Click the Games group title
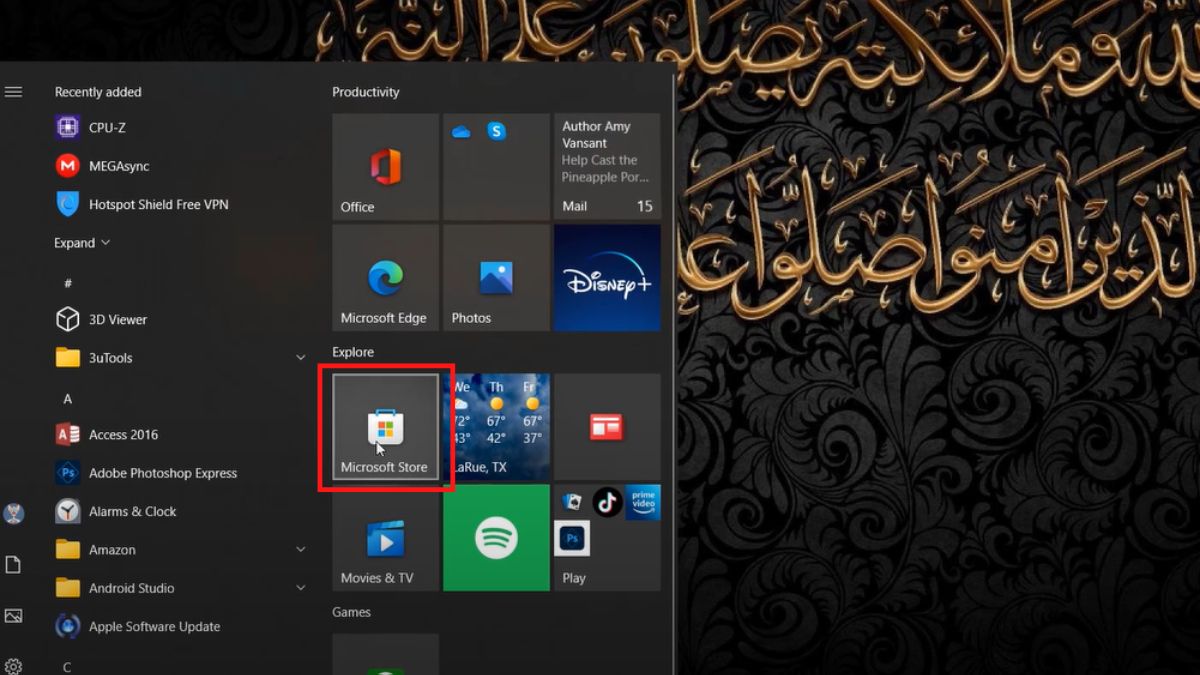Image resolution: width=1200 pixels, height=675 pixels. [351, 612]
